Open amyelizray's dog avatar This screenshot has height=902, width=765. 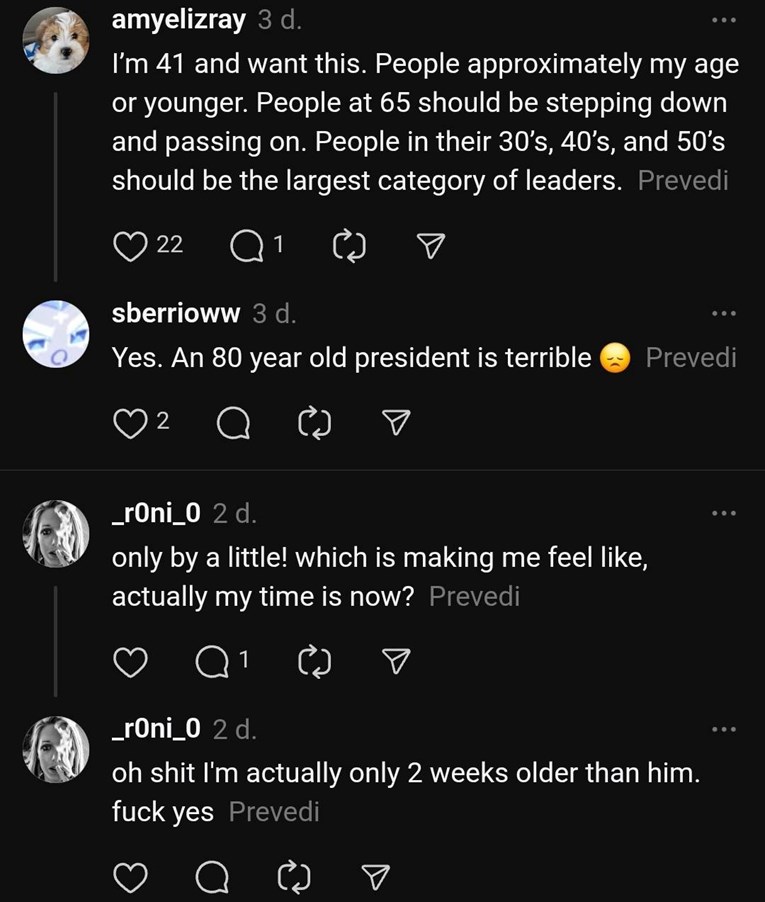click(56, 41)
